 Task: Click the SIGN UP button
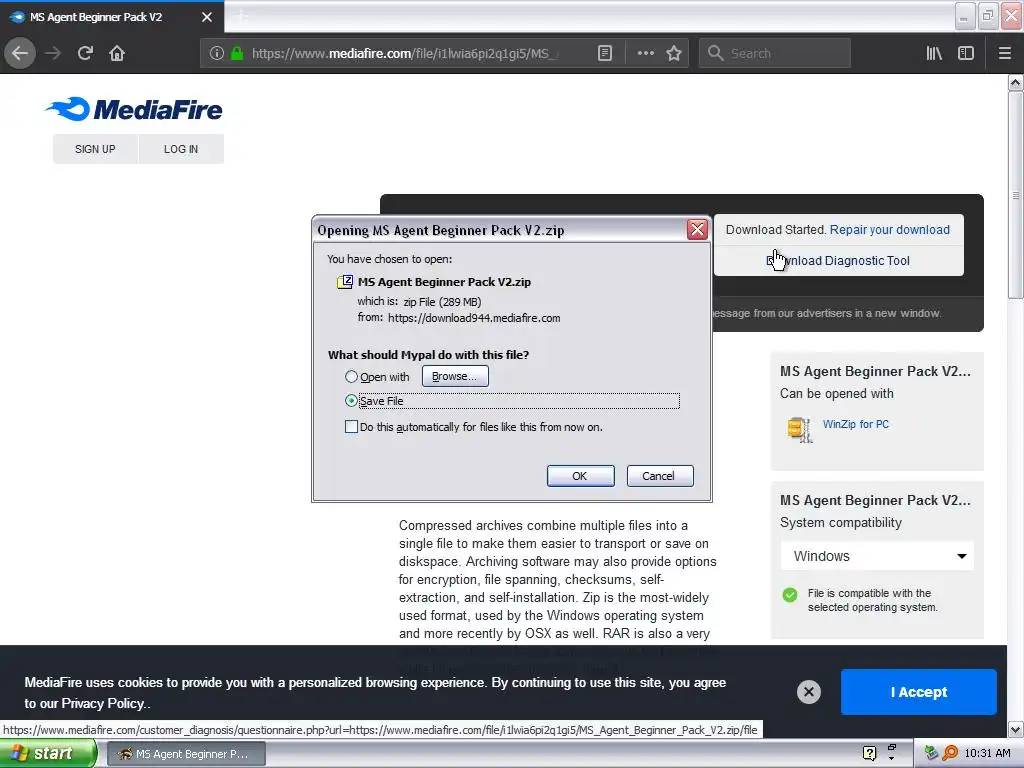[x=95, y=149]
